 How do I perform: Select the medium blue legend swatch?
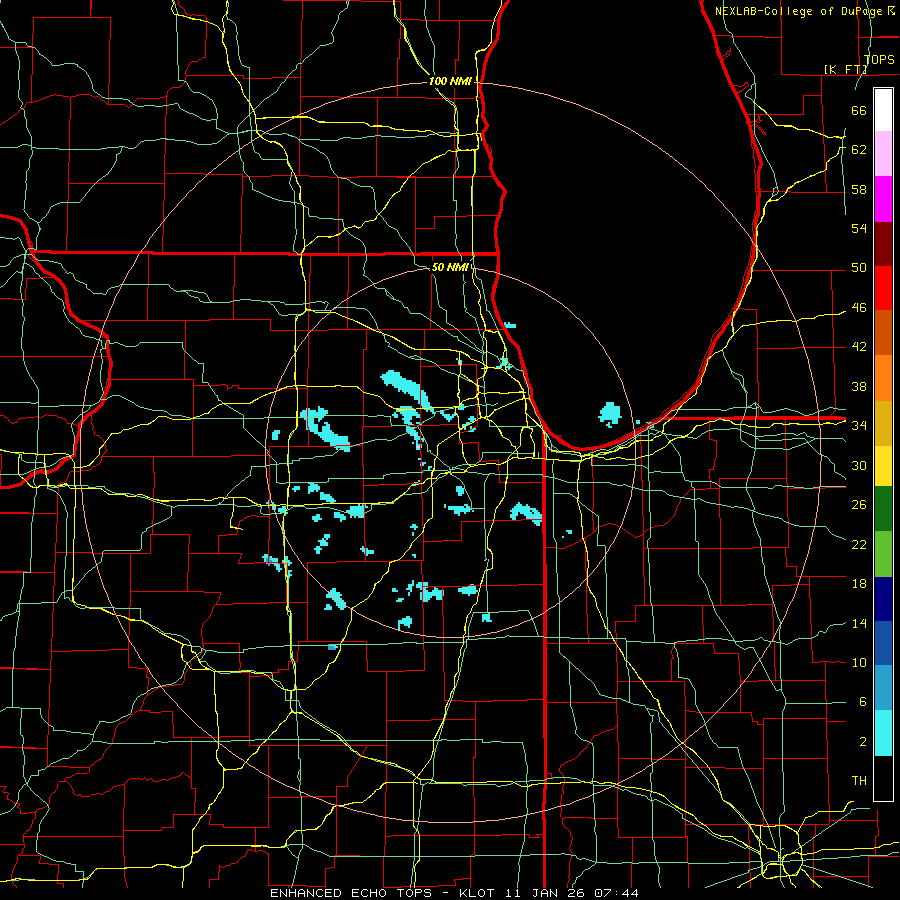pos(883,643)
